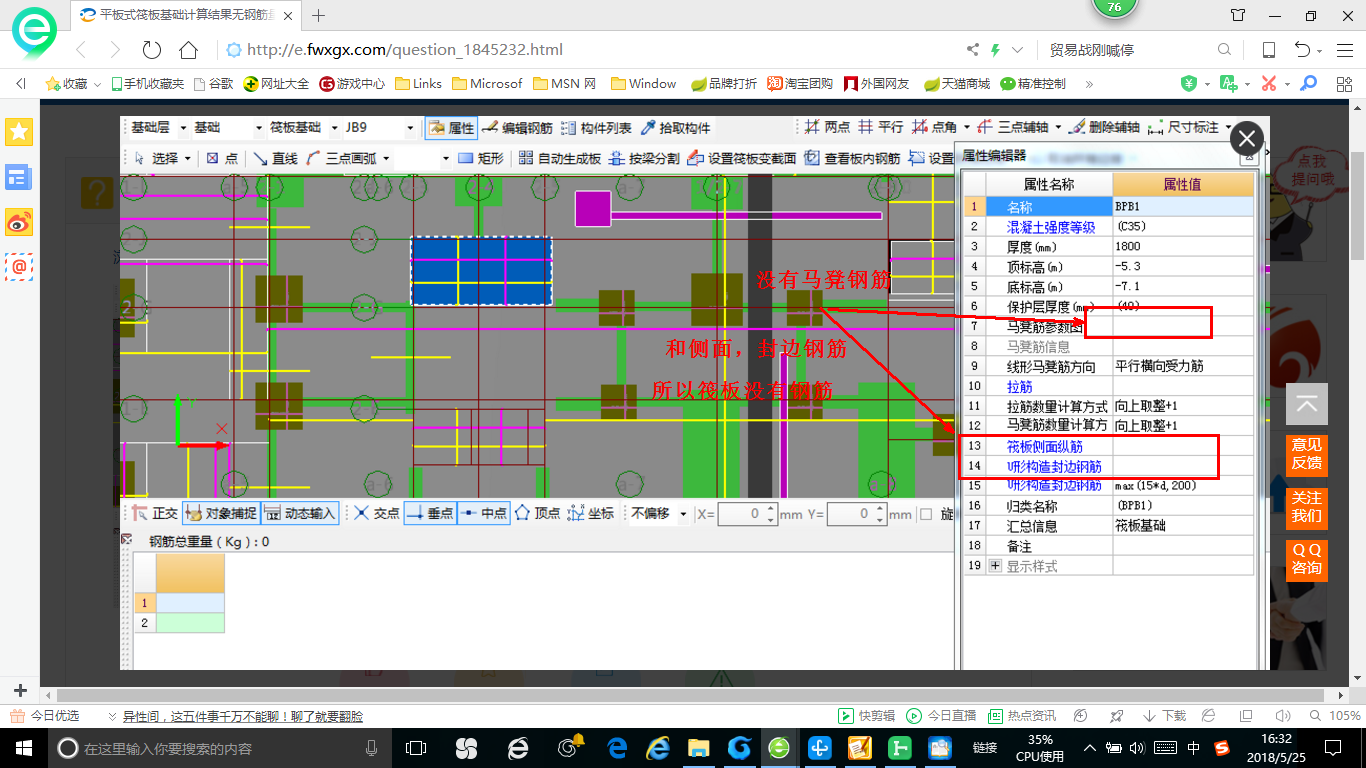Open the 网址大全 bookmark
The height and width of the screenshot is (768, 1366).
[277, 84]
